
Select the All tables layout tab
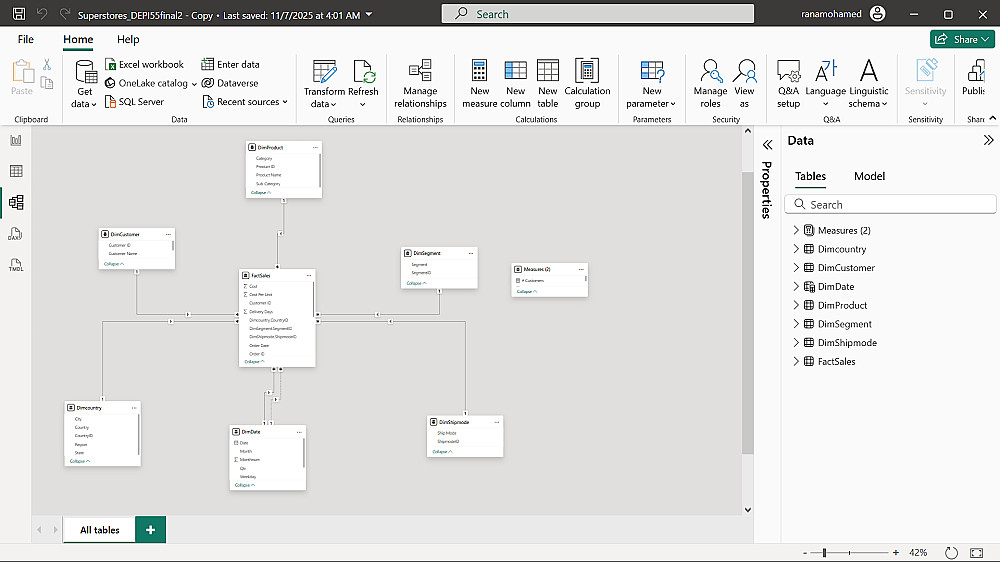click(99, 530)
